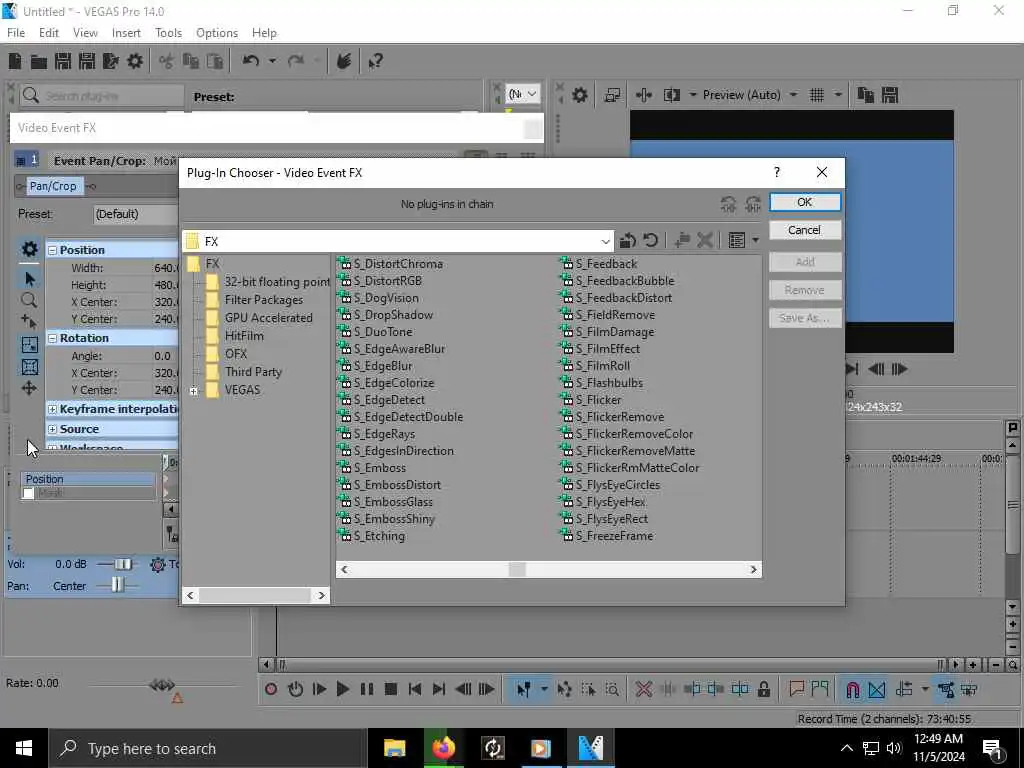Expand the Source section
The height and width of the screenshot is (768, 1024).
click(53, 430)
